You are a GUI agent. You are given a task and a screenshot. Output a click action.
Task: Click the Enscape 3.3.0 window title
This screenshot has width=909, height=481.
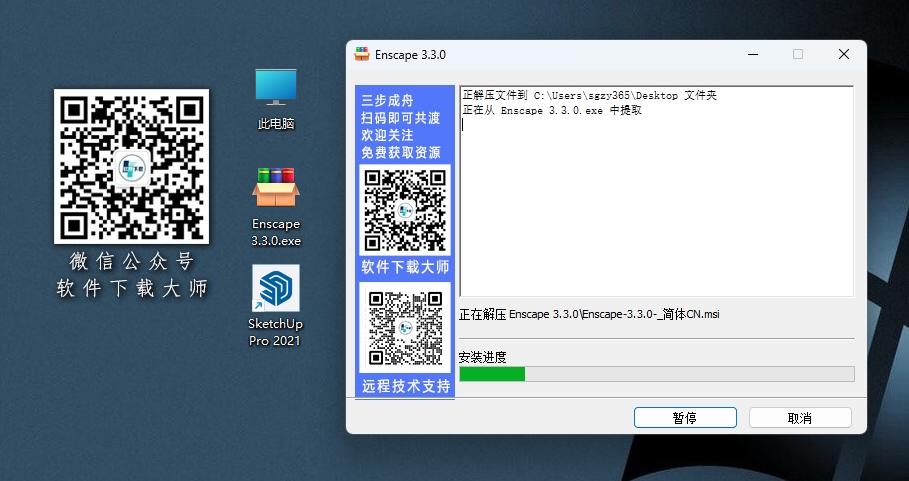click(x=410, y=54)
